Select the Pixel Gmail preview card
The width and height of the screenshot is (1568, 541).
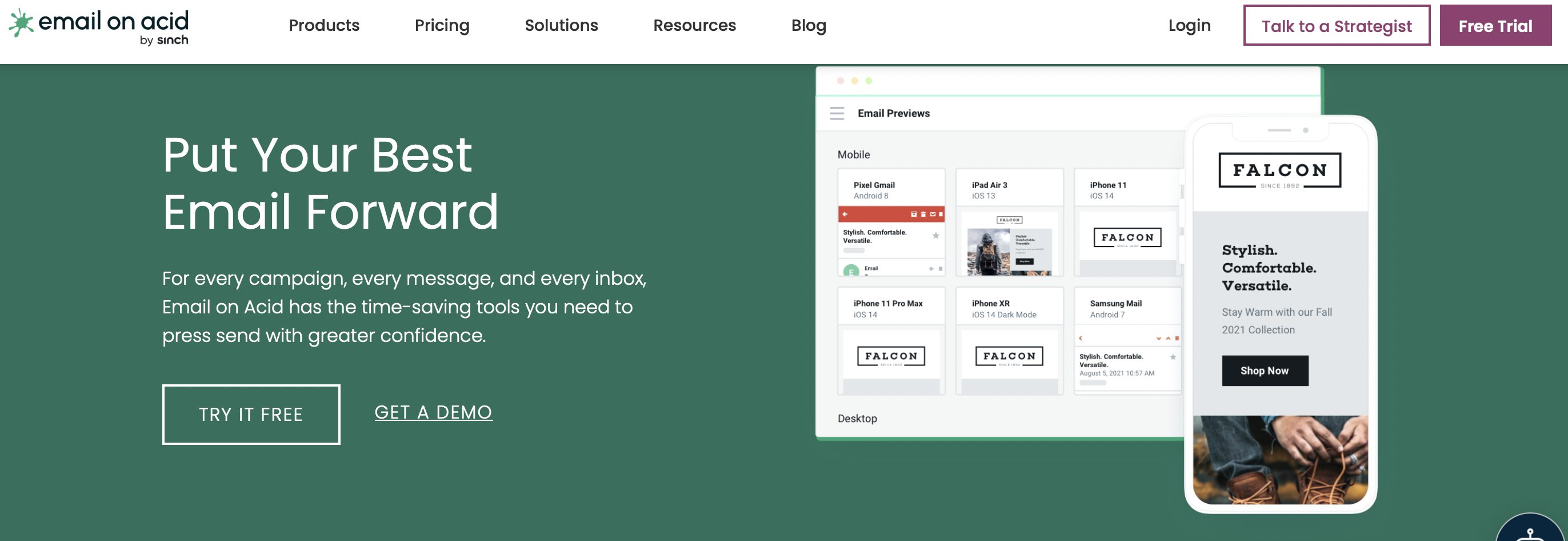click(x=891, y=222)
